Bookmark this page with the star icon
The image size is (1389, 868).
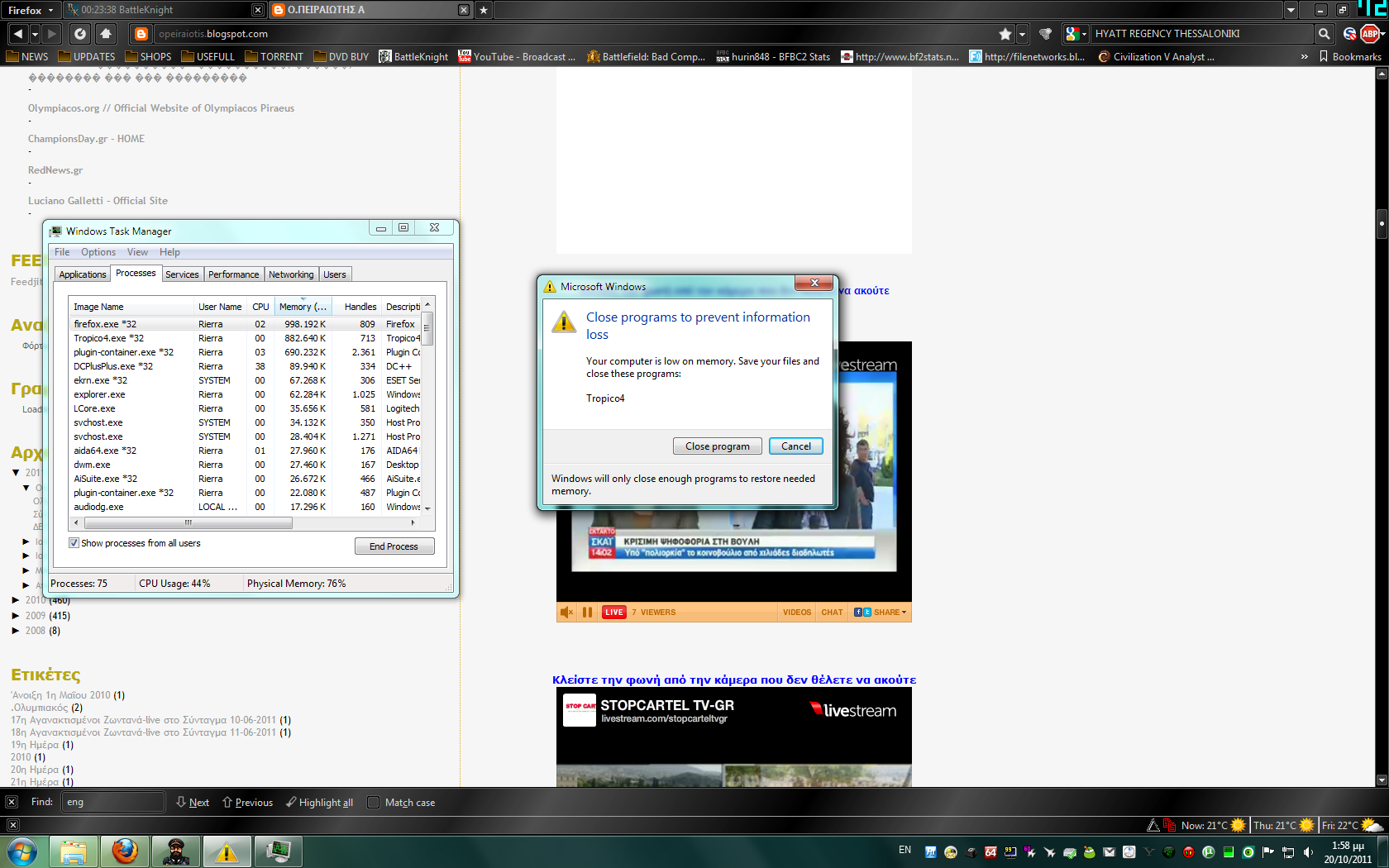pos(1005,34)
